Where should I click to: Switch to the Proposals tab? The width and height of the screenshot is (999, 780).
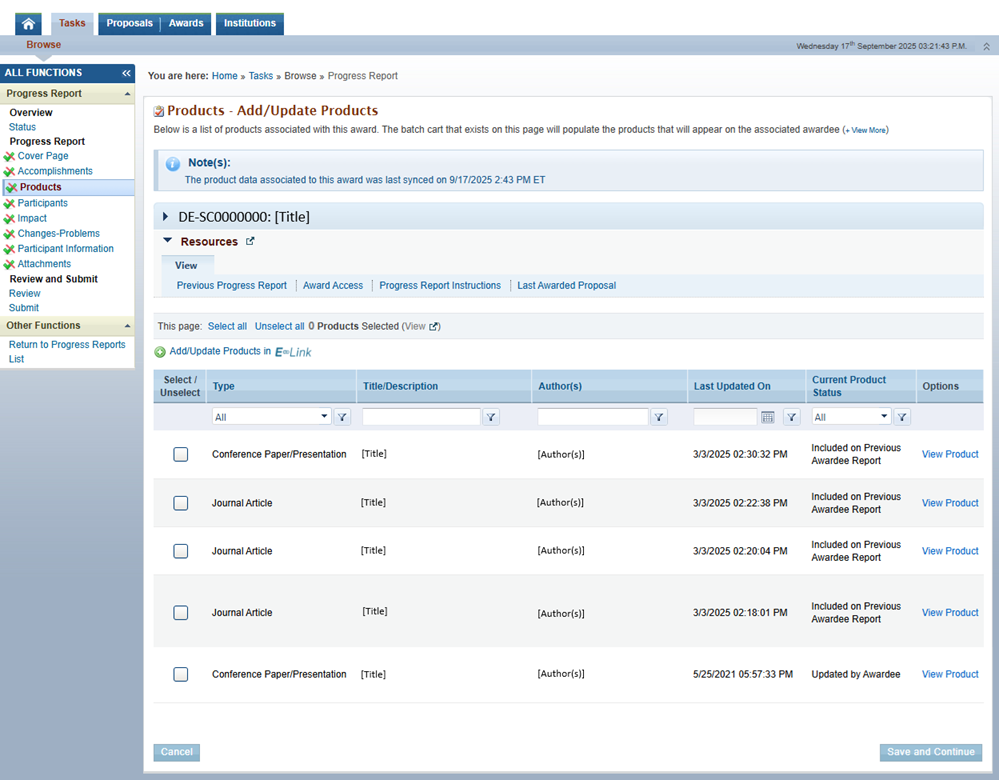pos(129,23)
